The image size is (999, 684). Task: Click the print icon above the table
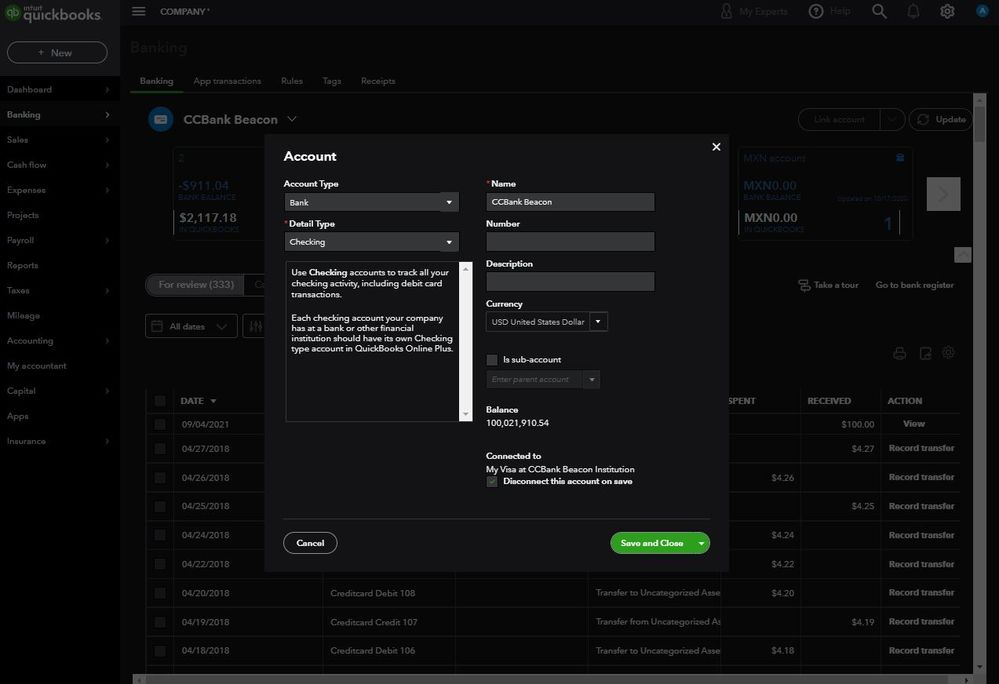tap(899, 353)
